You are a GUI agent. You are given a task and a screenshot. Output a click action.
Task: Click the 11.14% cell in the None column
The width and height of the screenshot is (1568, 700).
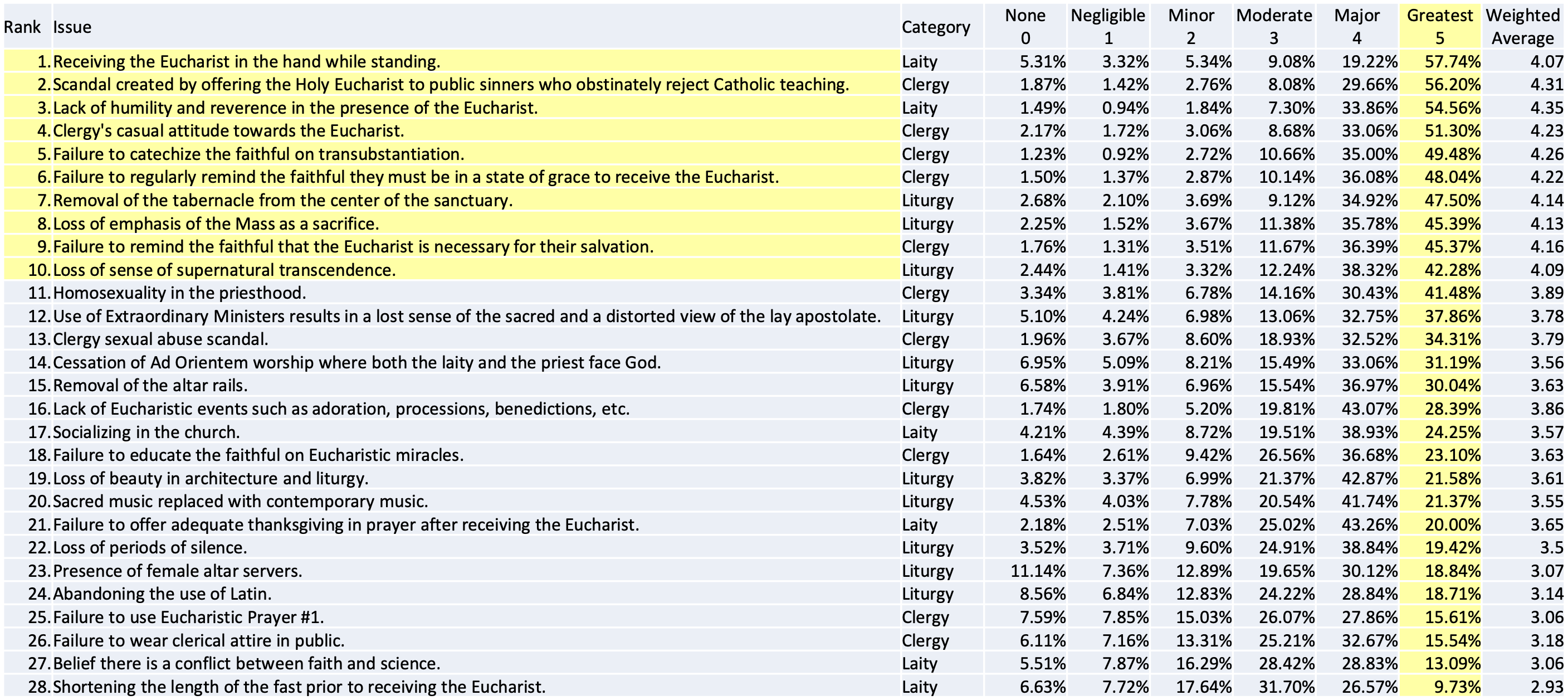point(1038,571)
